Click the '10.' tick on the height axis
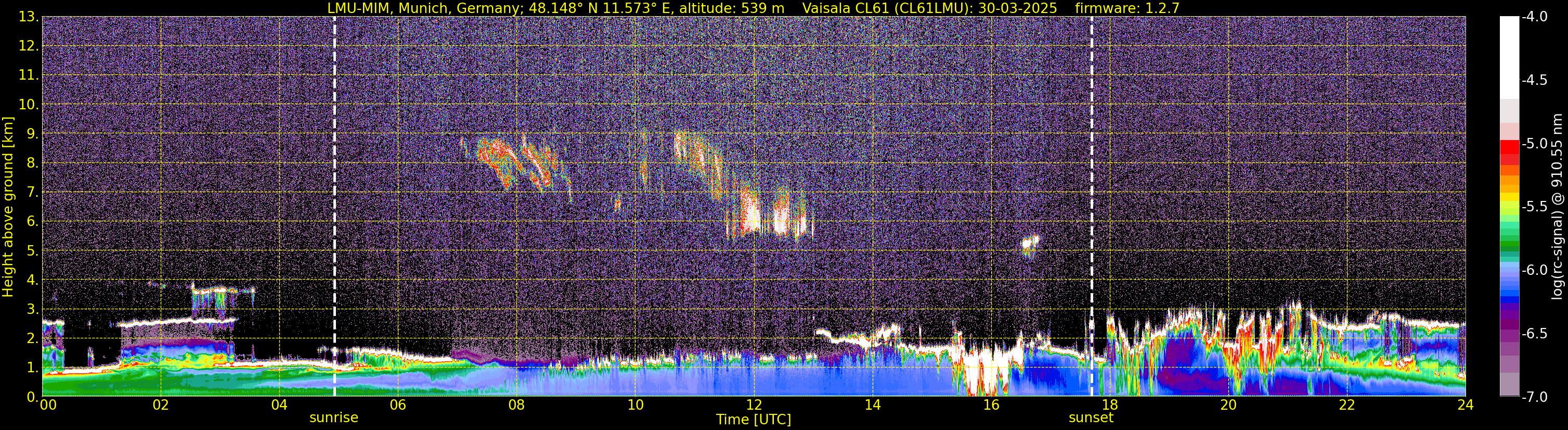This screenshot has height=430, width=1568. (x=28, y=105)
